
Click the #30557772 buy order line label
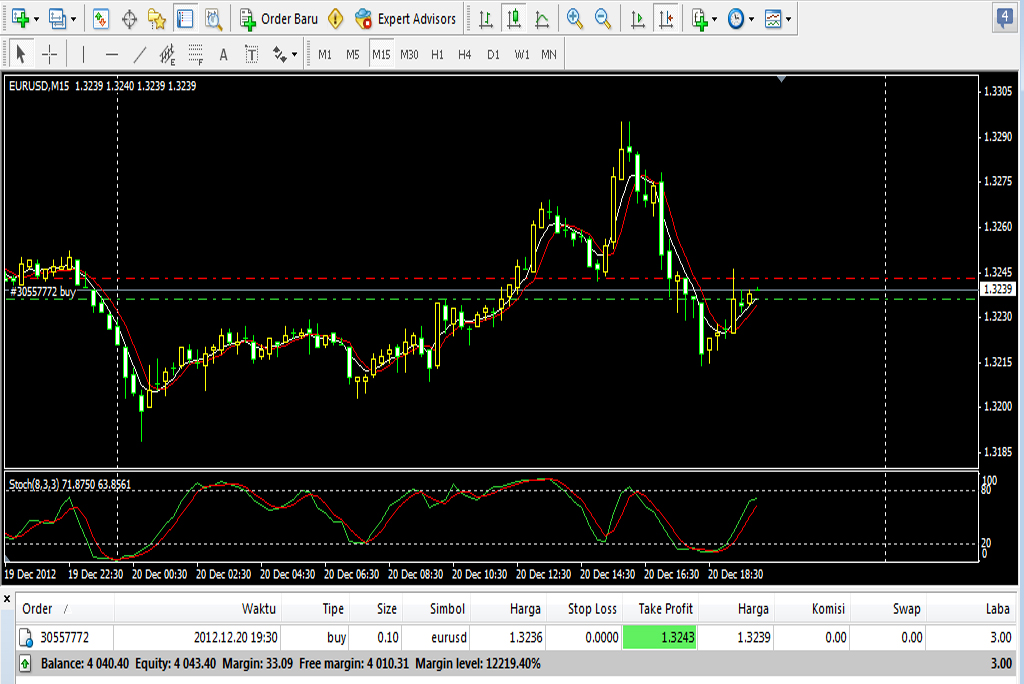point(42,292)
